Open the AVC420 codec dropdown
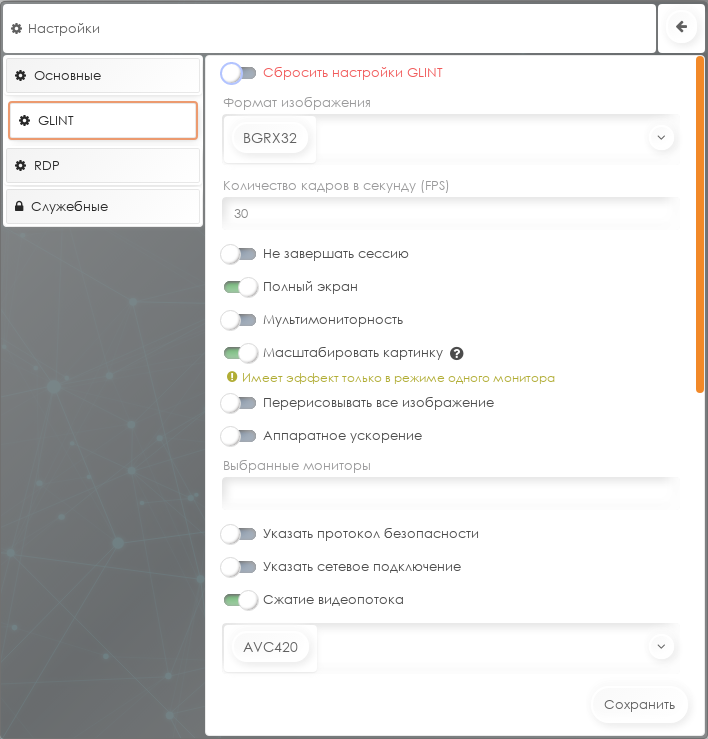 pos(660,647)
